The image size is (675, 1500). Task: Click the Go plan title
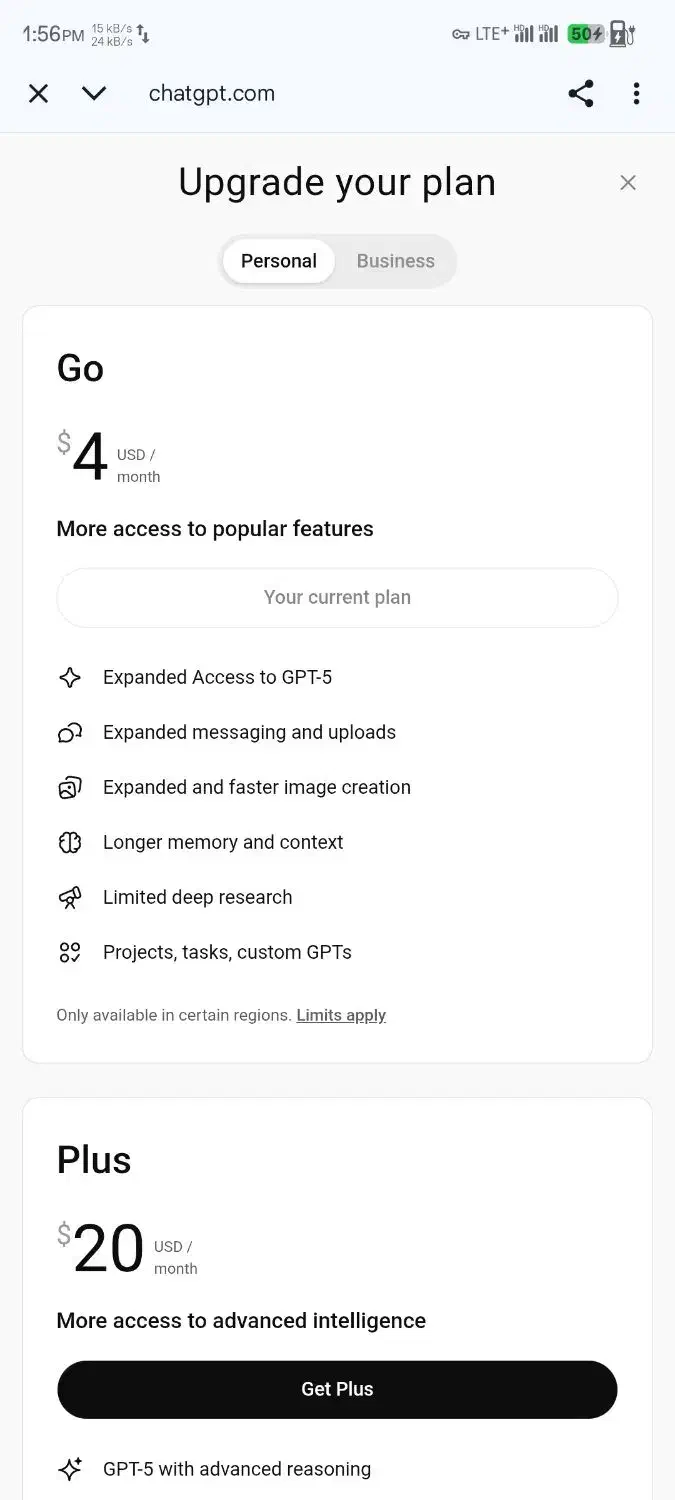pos(80,368)
